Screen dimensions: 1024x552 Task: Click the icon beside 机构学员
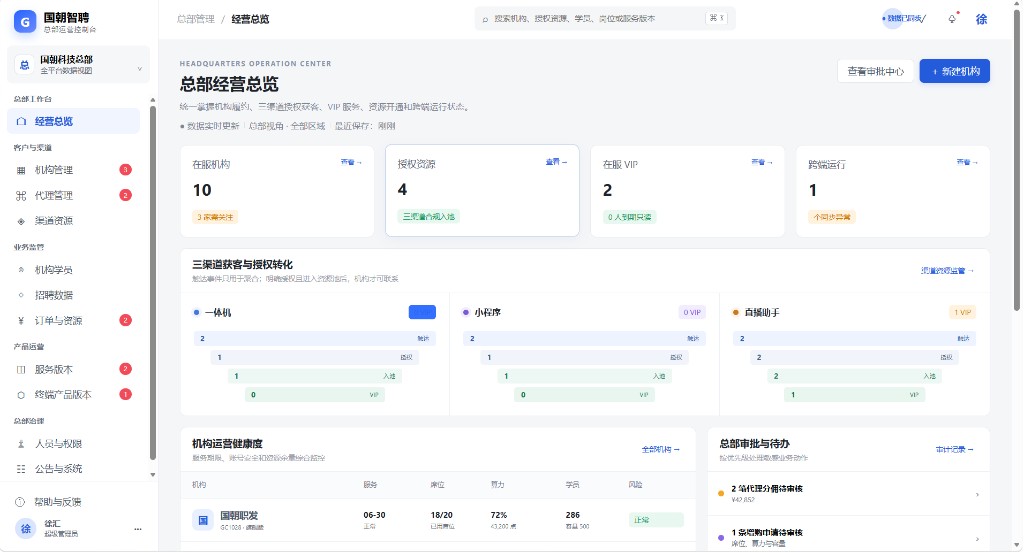click(x=21, y=270)
